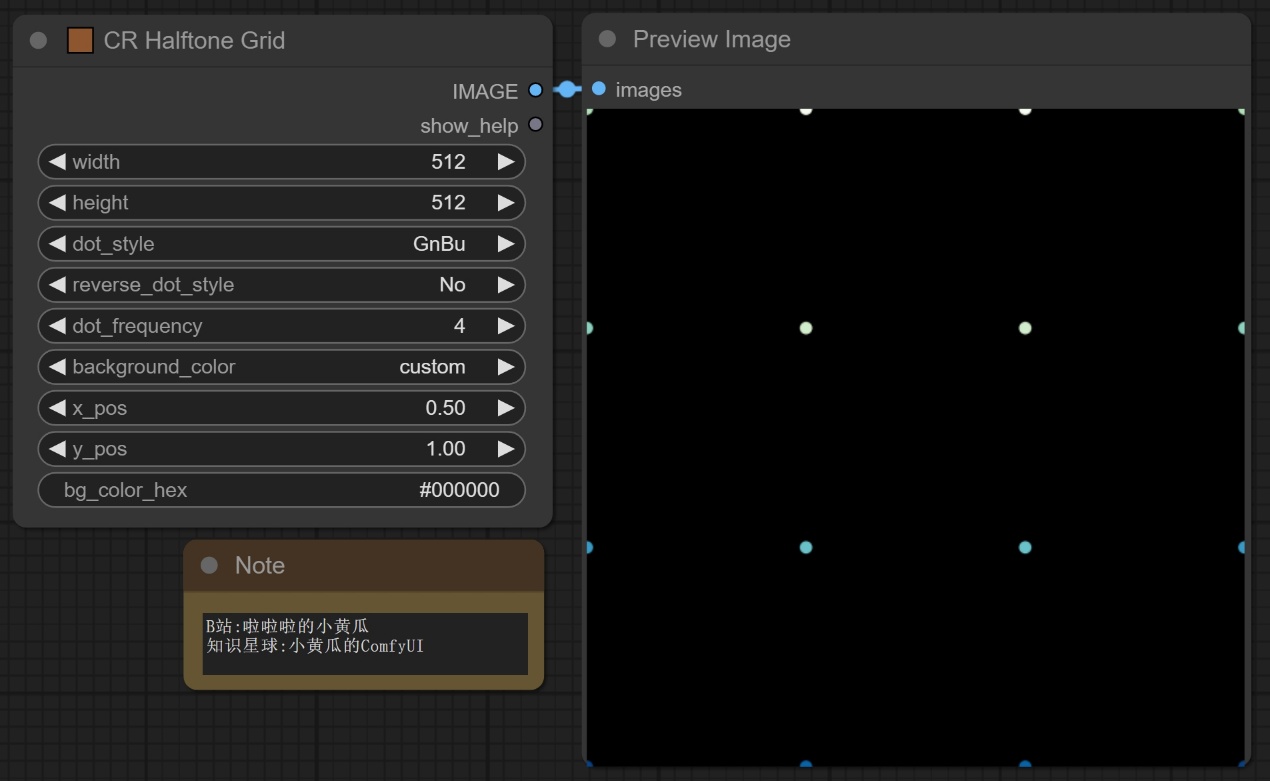Increase height using the right arrow

[506, 203]
